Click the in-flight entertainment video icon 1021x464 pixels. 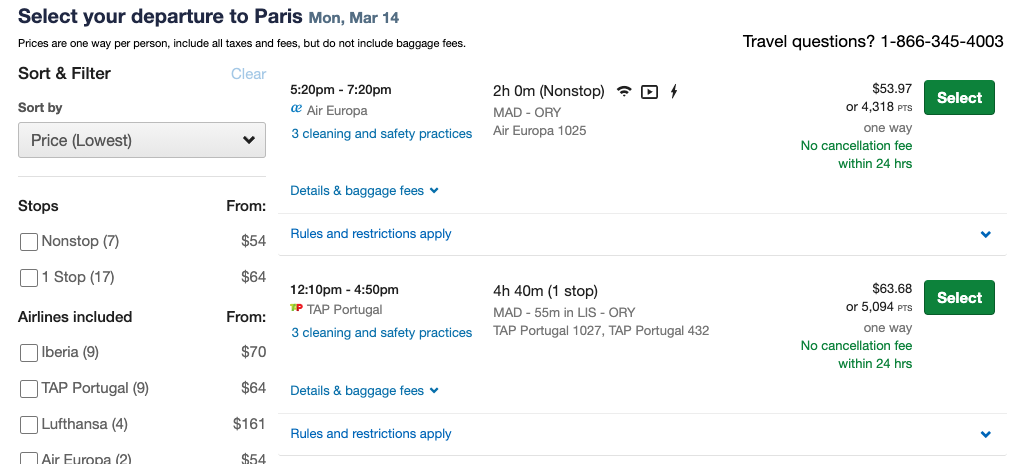click(649, 92)
